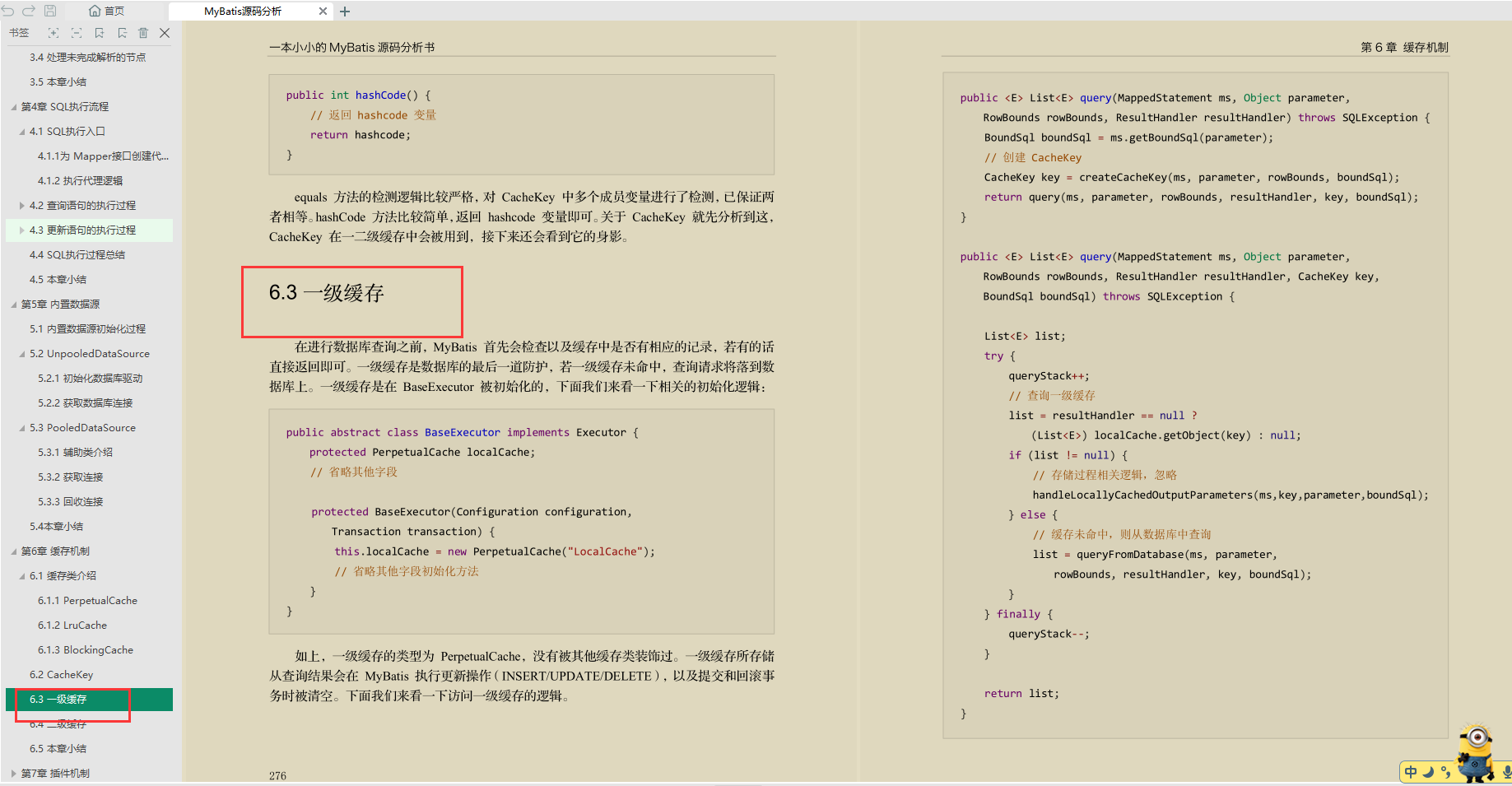Select 6.1.3 BlockingCache bookmark
Screen dimensions: 1512x786
point(85,650)
